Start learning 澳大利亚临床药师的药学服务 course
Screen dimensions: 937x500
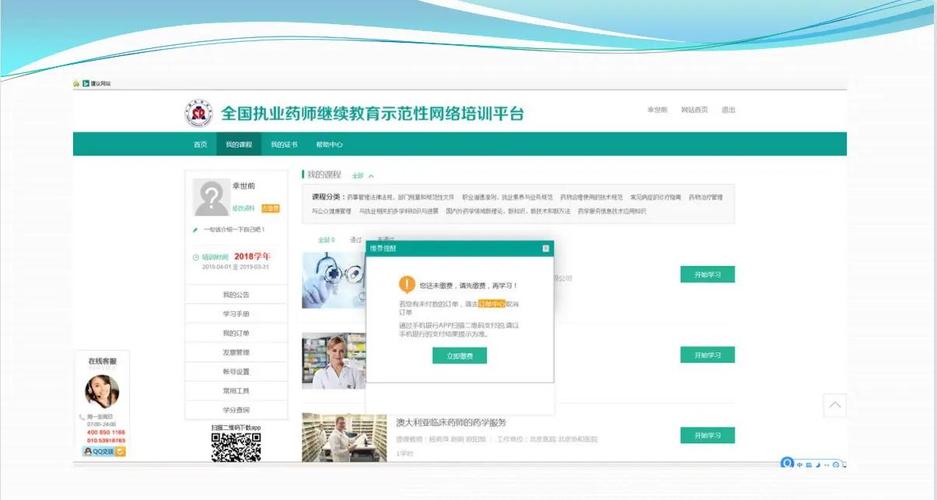708,435
